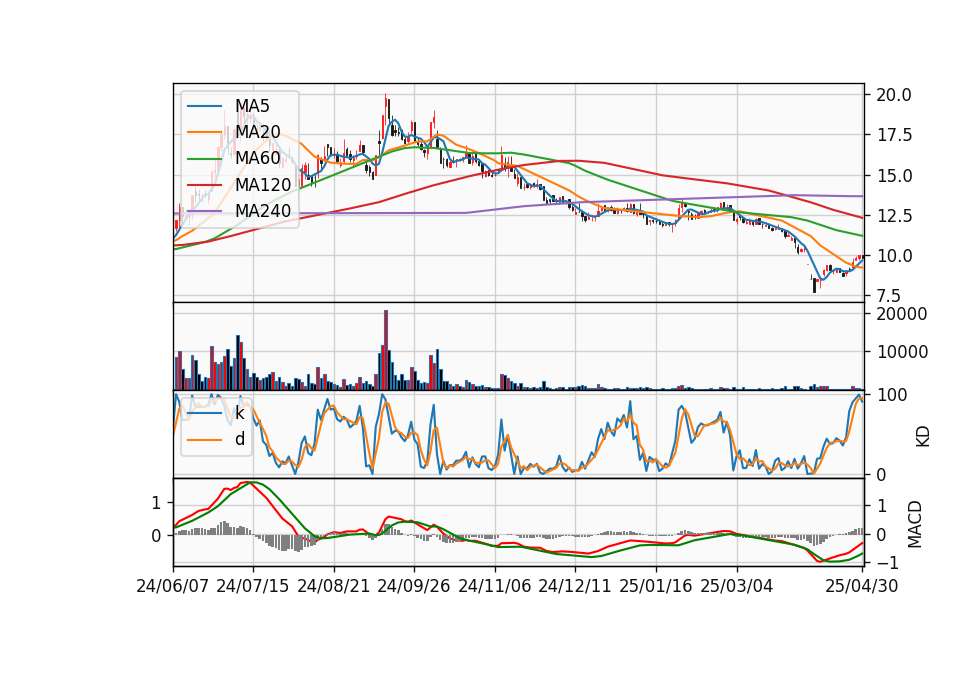Click the 17.5 price axis tick label
Screen dimensions: 960x690
[x=894, y=135]
